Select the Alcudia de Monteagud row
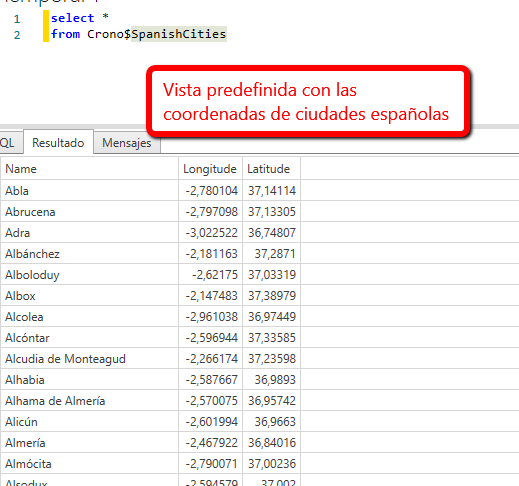The image size is (519, 486). click(x=151, y=359)
